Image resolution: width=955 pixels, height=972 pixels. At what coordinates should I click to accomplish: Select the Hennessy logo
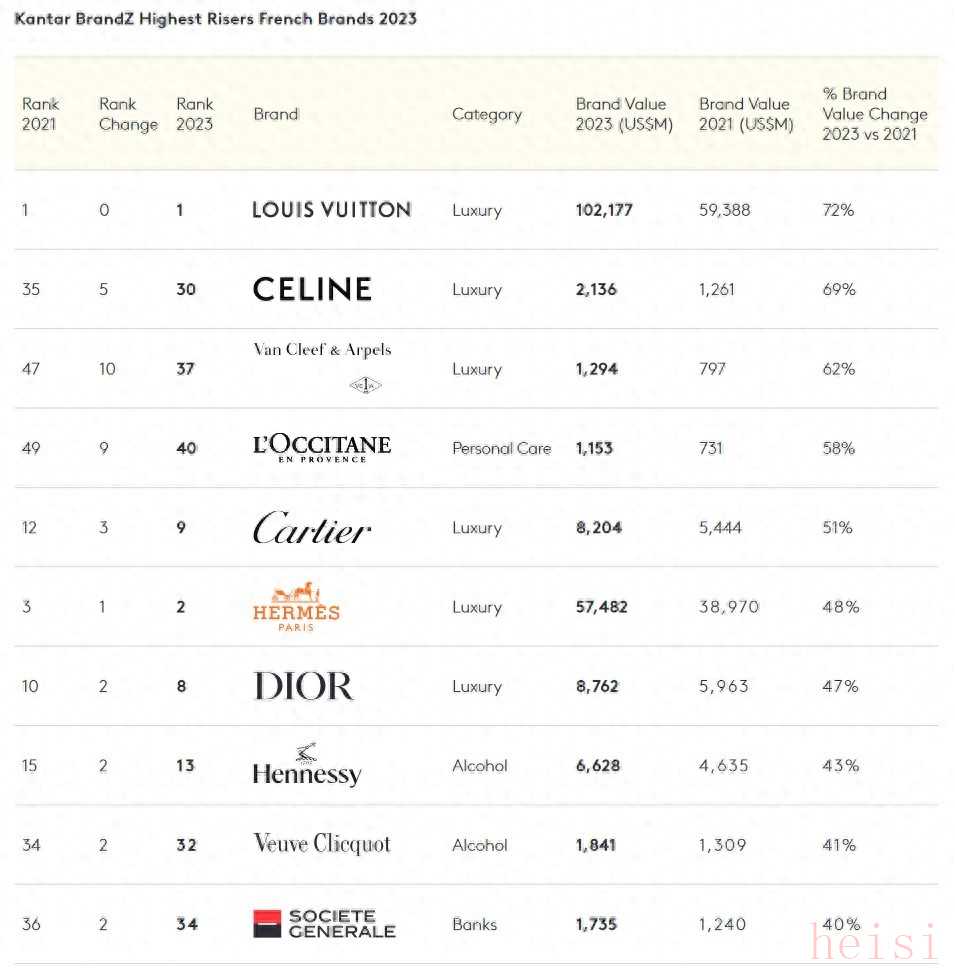306,766
